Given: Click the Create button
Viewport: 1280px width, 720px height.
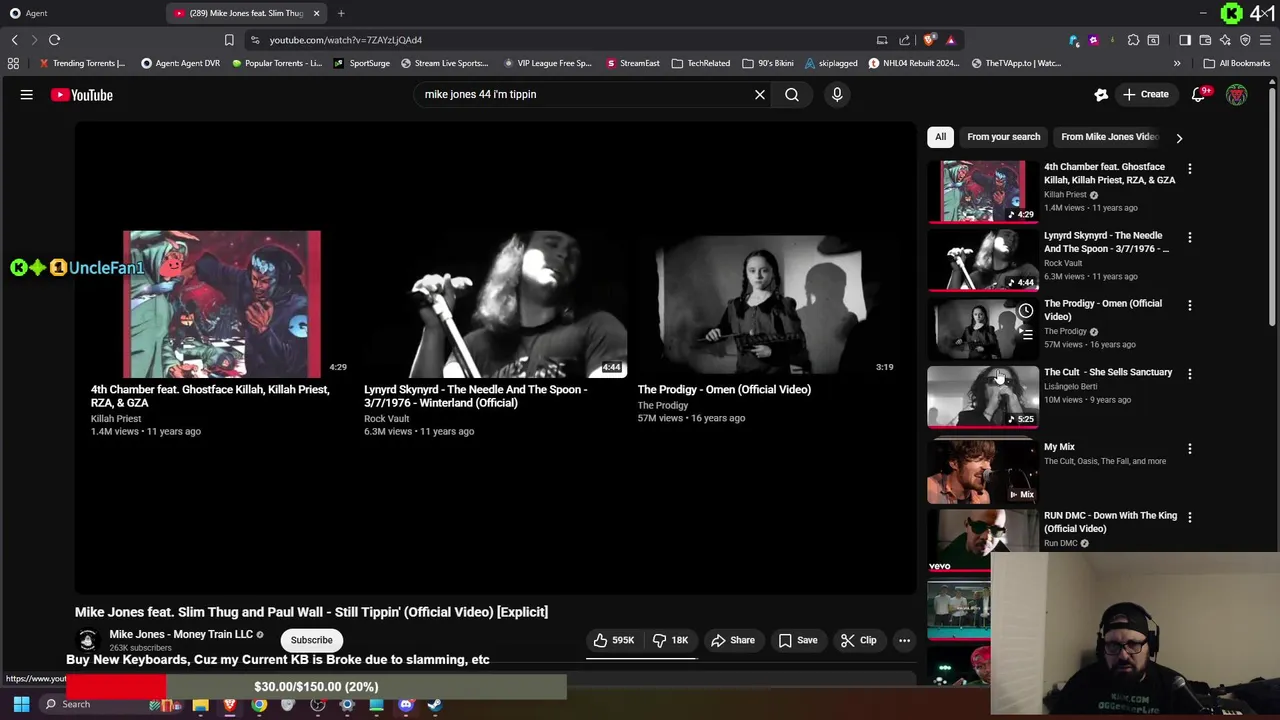Looking at the screenshot, I should click(x=1145, y=95).
